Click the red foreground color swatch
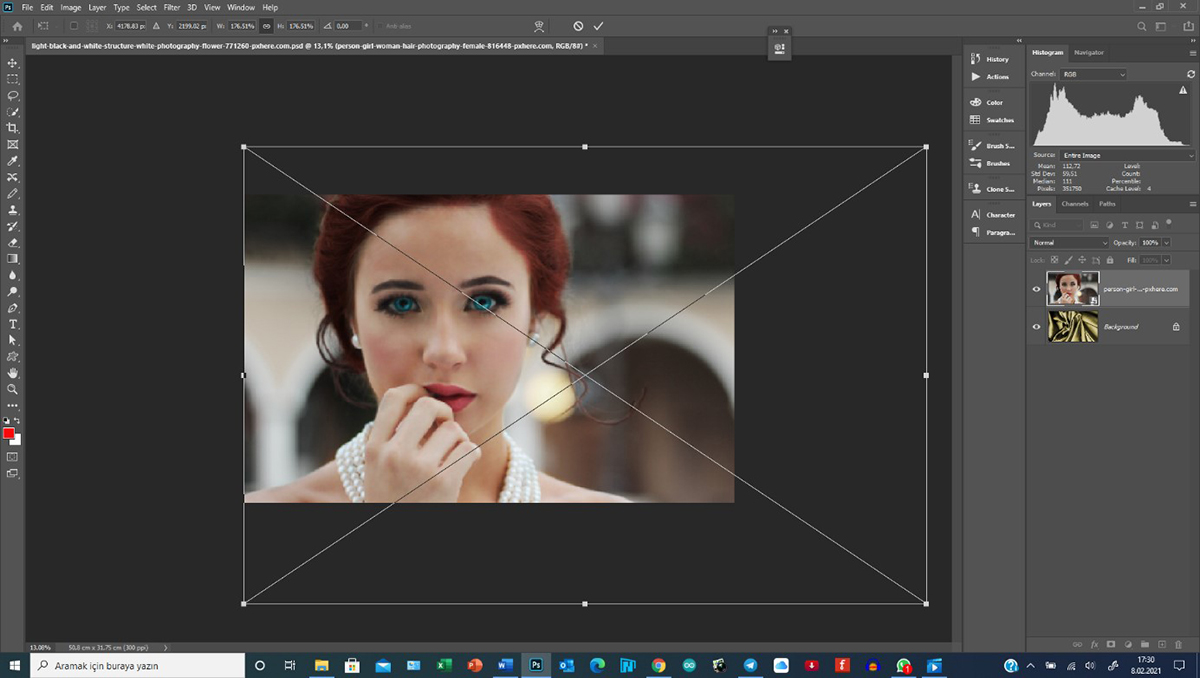This screenshot has height=678, width=1200. pyautogui.click(x=9, y=433)
